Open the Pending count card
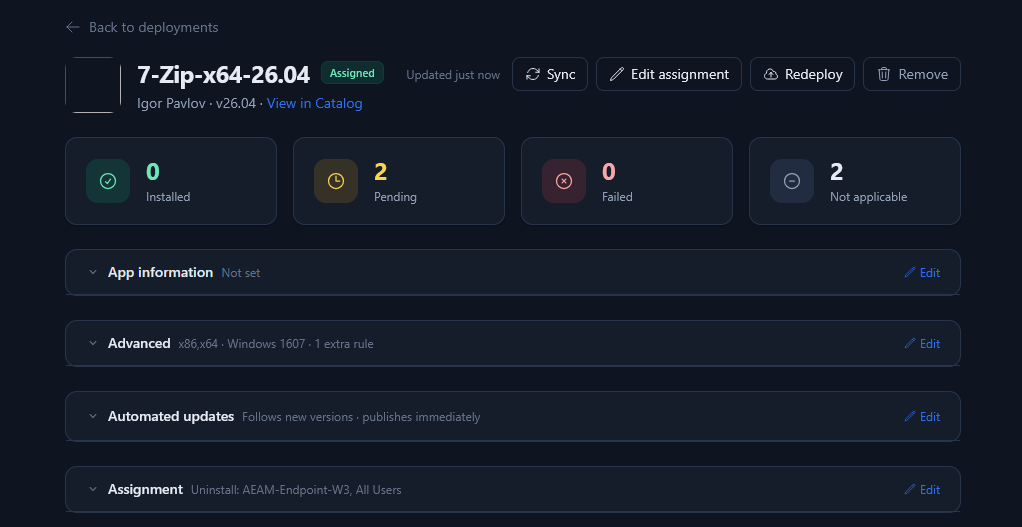 (x=399, y=181)
